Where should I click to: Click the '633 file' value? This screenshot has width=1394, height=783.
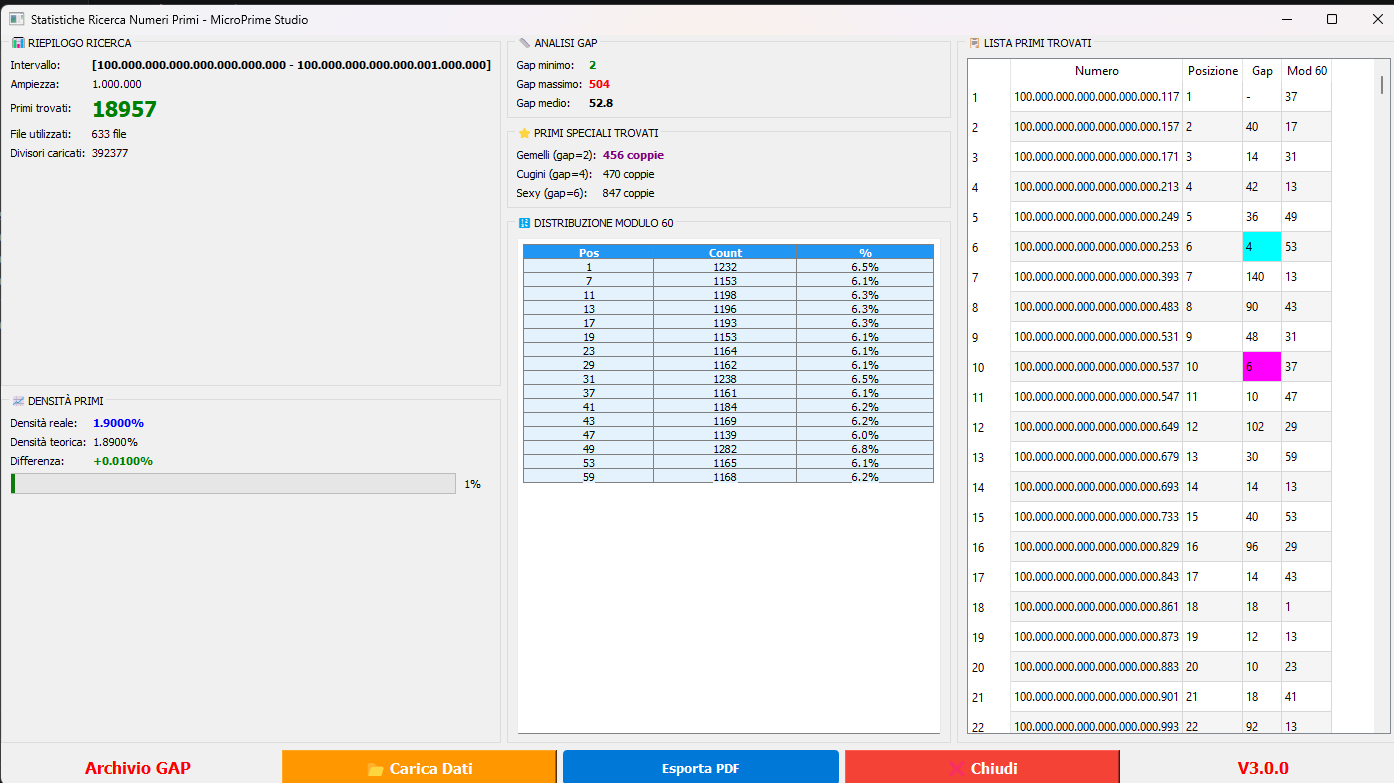pyautogui.click(x=109, y=134)
